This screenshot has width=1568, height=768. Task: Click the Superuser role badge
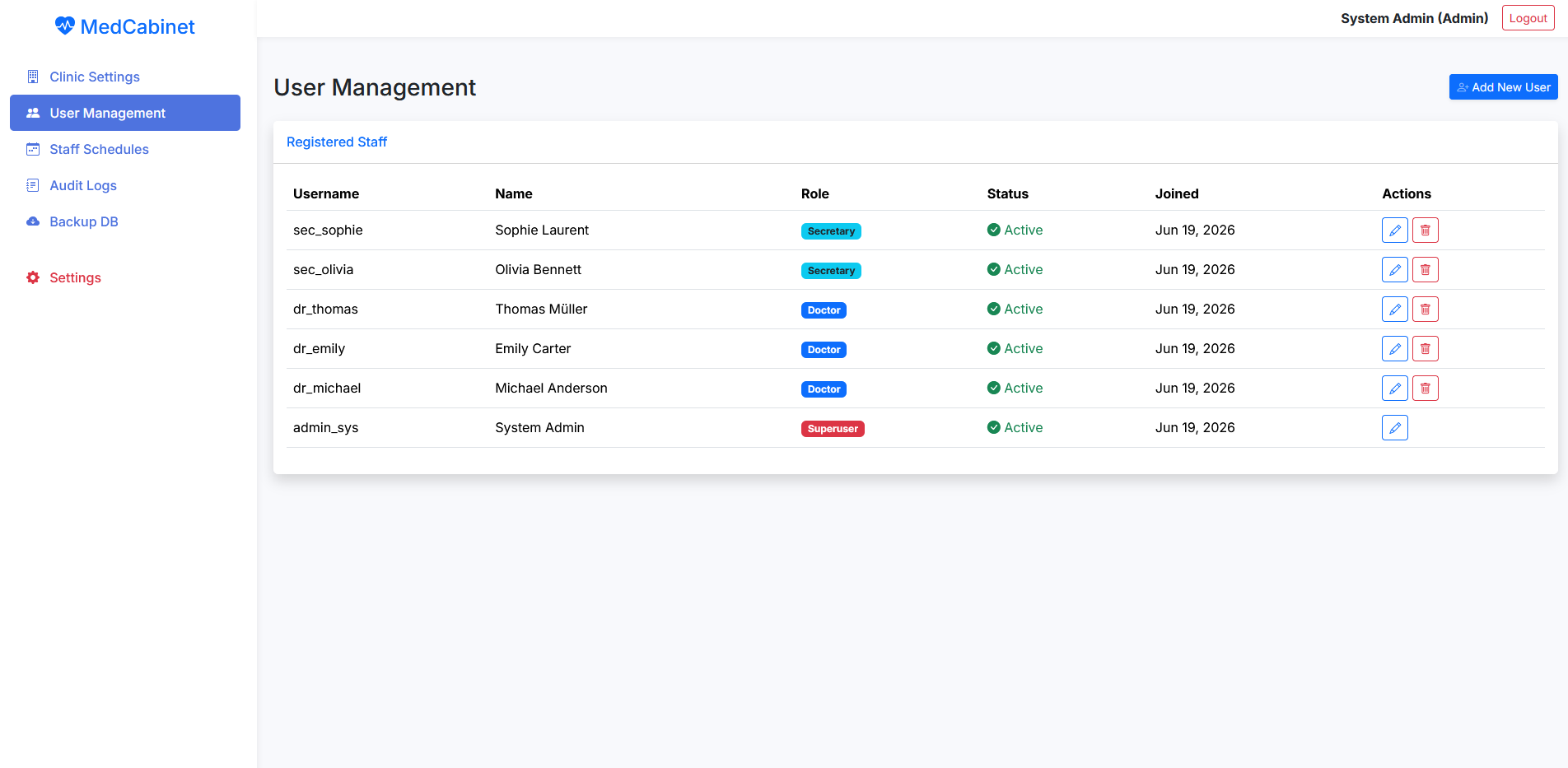pos(833,429)
